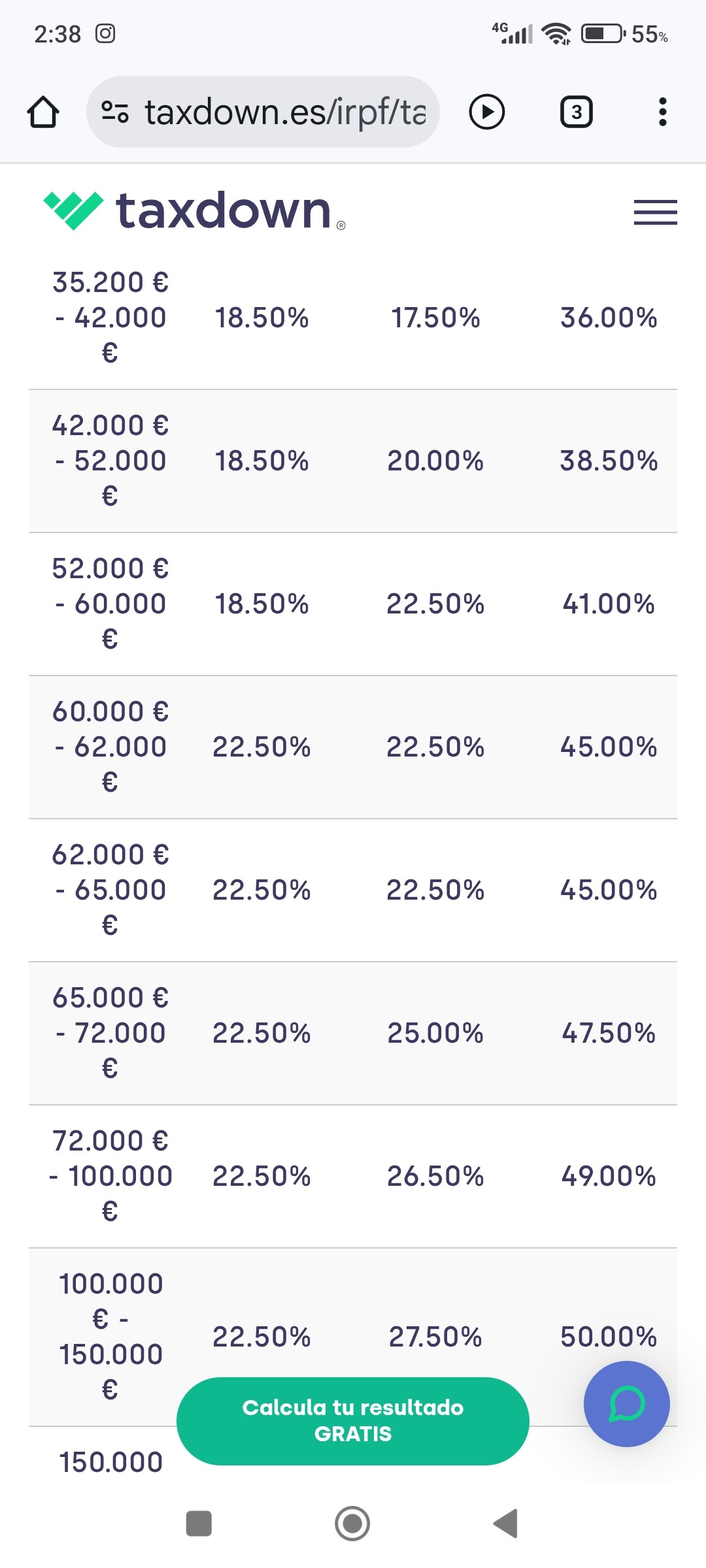Open the tab switcher showing 3 tabs
The width and height of the screenshot is (706, 1568).
click(x=576, y=112)
